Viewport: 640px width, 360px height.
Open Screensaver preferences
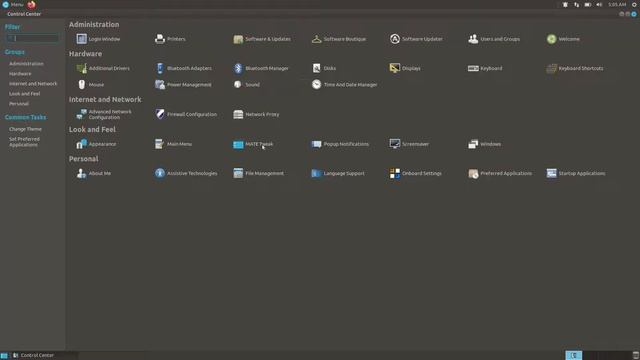tap(409, 144)
